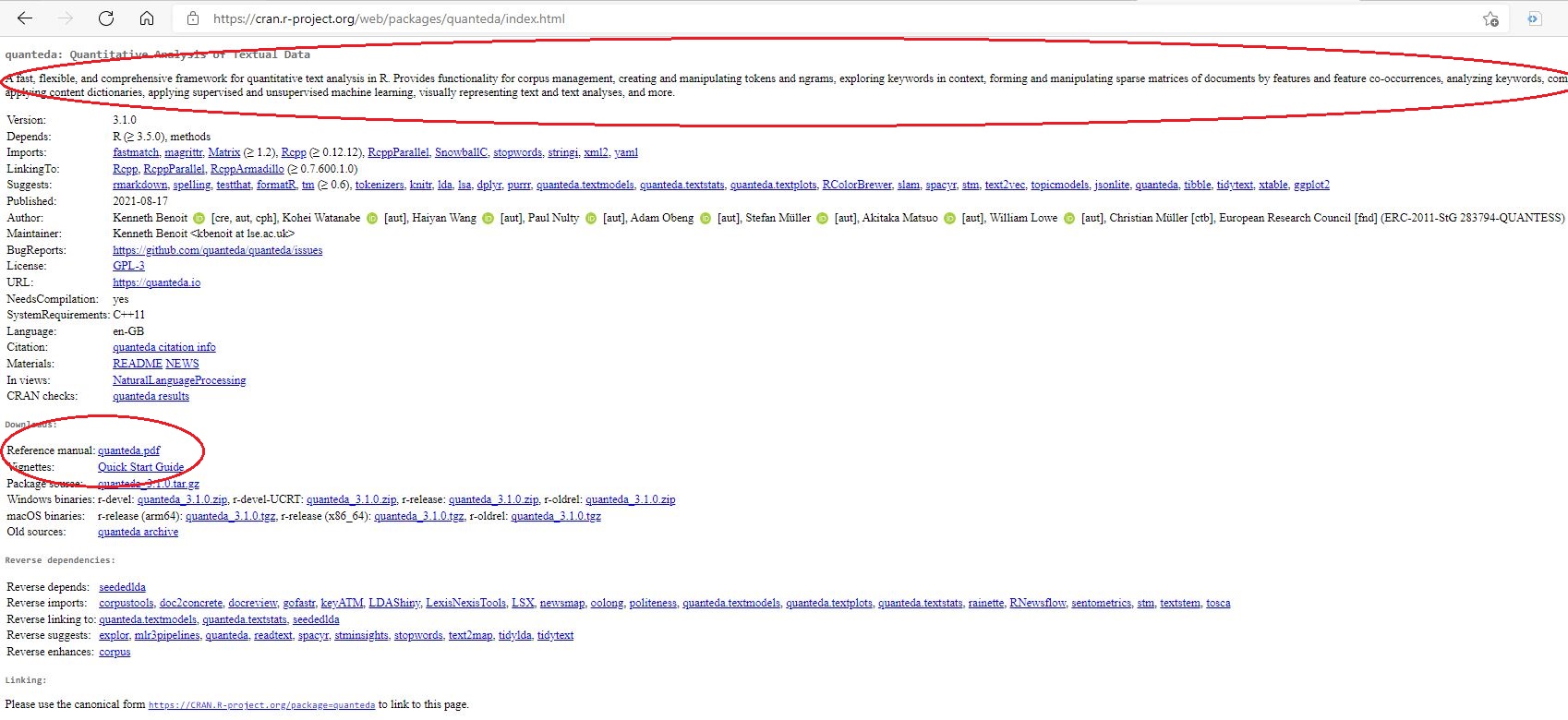The image size is (1568, 720).
Task: Open the yaml import link
Action: pos(626,152)
